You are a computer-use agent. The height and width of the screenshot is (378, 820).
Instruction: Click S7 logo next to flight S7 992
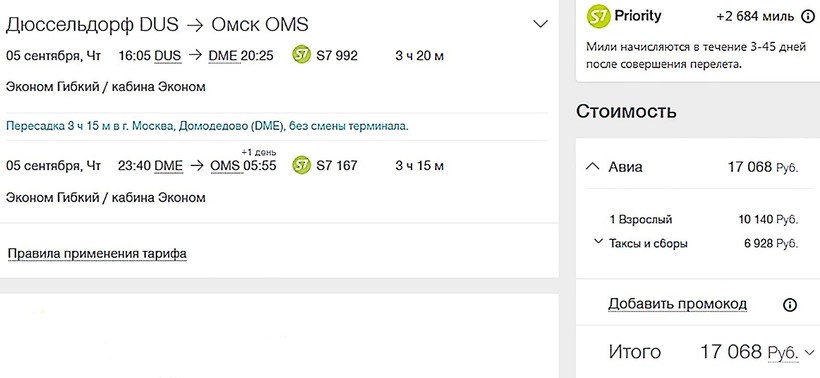[302, 55]
